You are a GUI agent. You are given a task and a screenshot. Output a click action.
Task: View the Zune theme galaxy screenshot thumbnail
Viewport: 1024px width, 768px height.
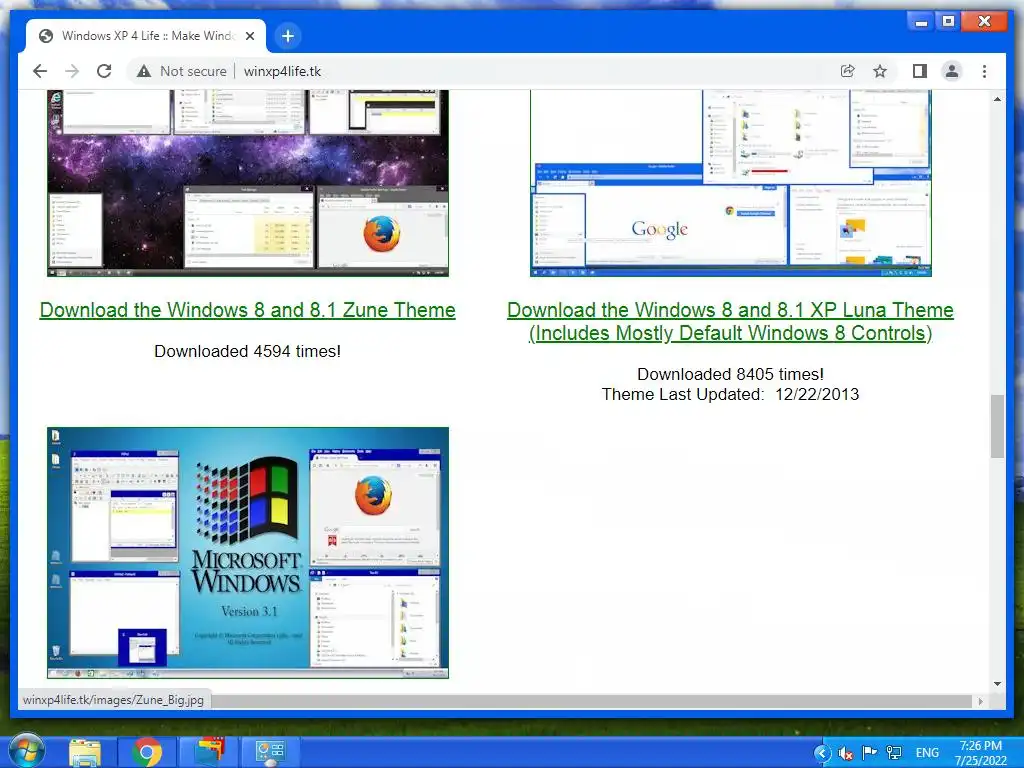[x=248, y=184]
